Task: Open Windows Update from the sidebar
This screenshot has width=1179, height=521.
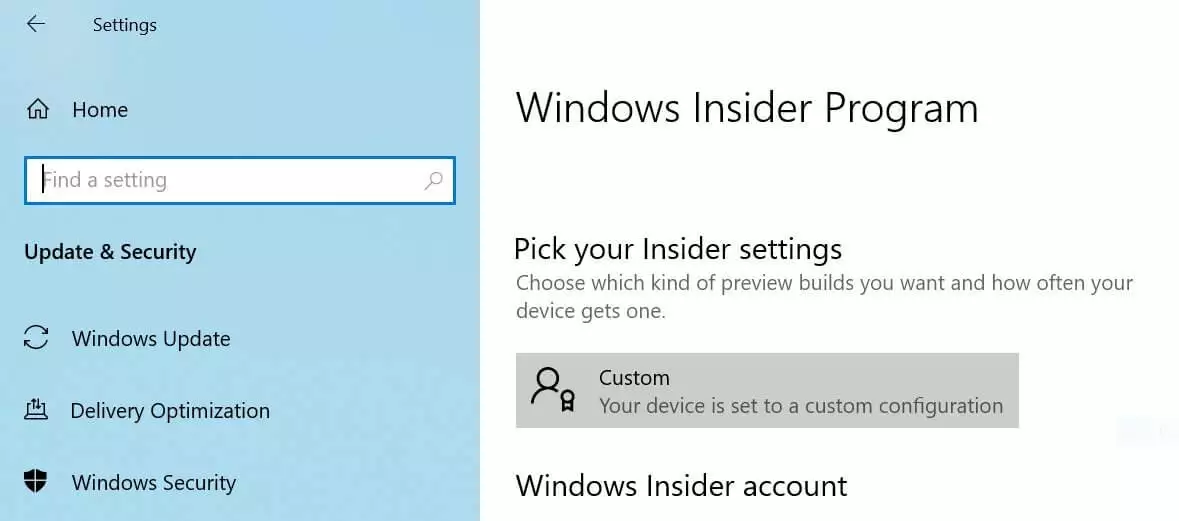Action: tap(151, 339)
